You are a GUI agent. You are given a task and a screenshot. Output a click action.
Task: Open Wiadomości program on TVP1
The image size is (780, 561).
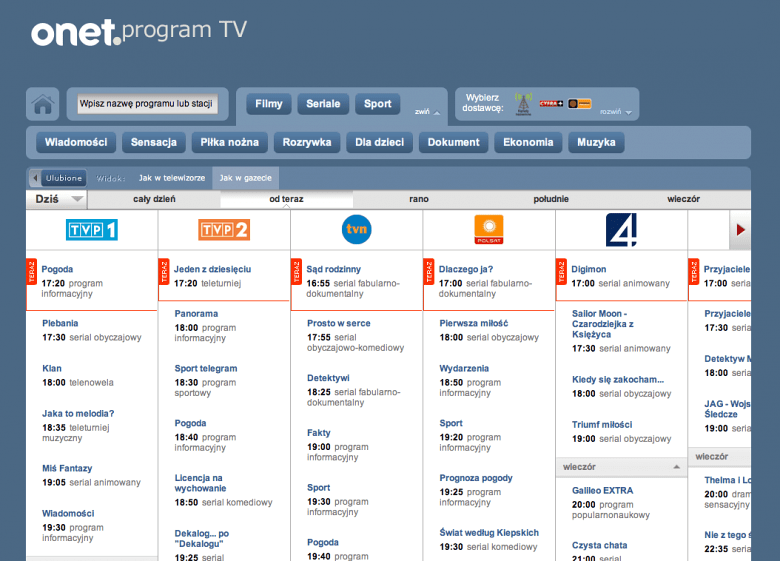(x=68, y=514)
